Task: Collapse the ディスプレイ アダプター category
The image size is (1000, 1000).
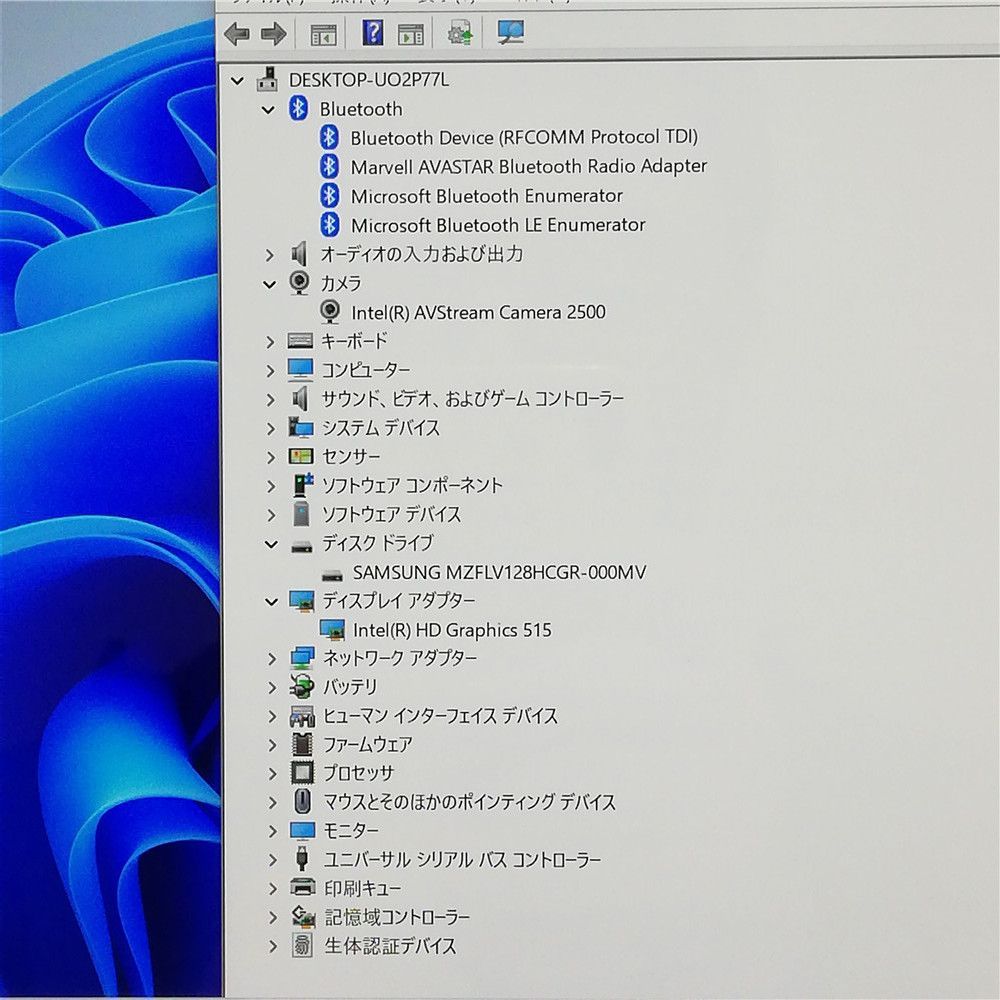Action: tap(271, 601)
